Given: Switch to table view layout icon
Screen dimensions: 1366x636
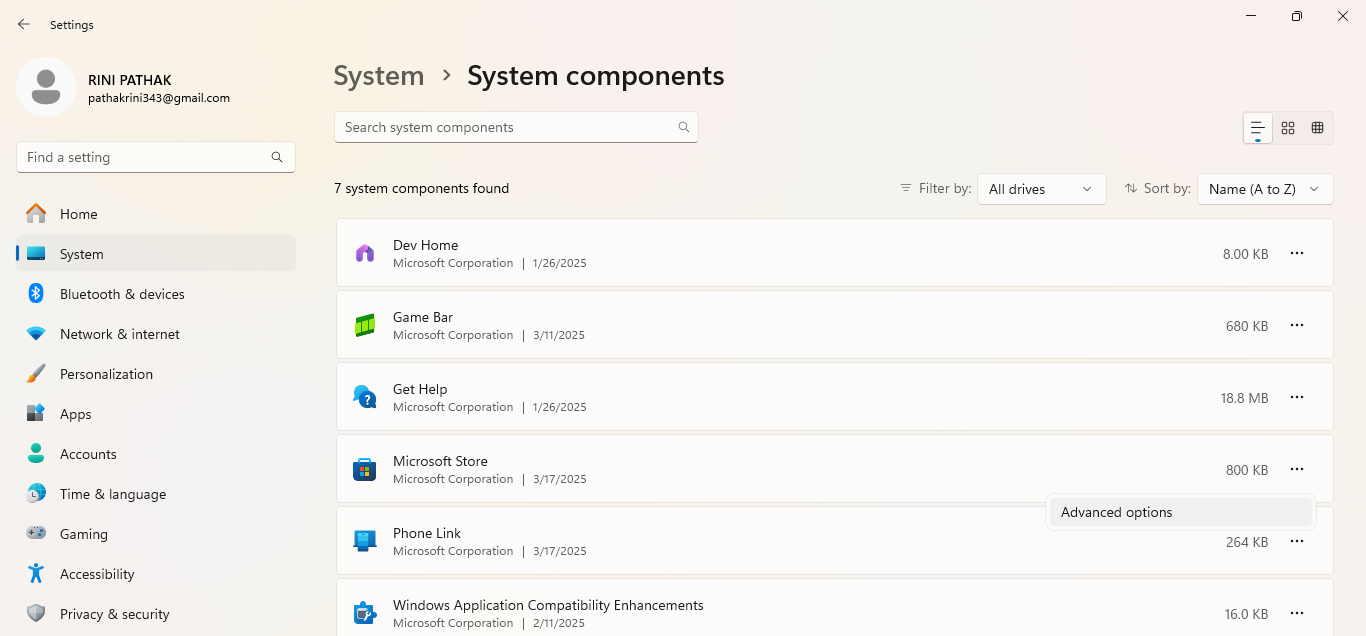Looking at the screenshot, I should pyautogui.click(x=1318, y=128).
